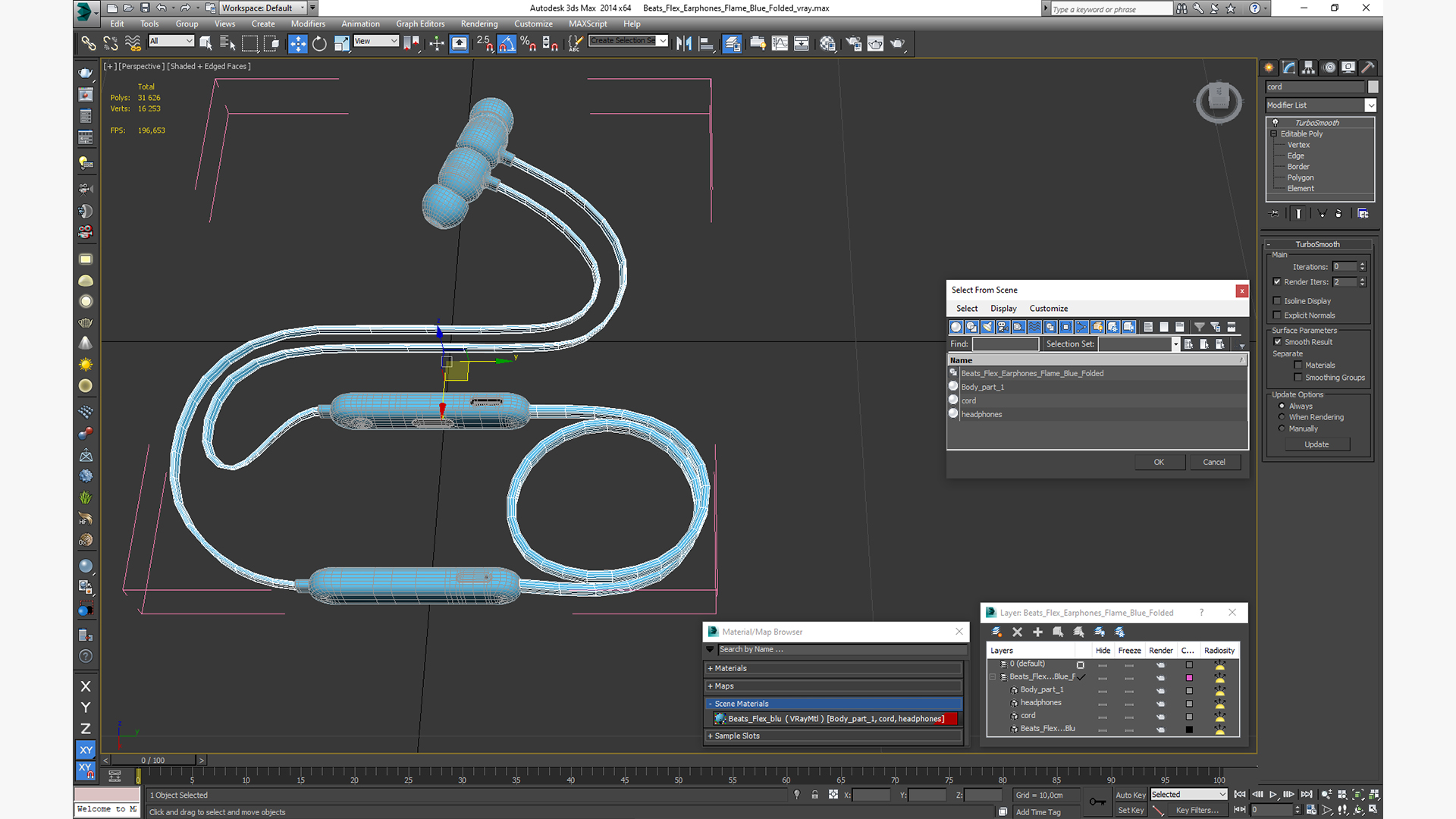Open the Graph Editors menu

click(420, 24)
